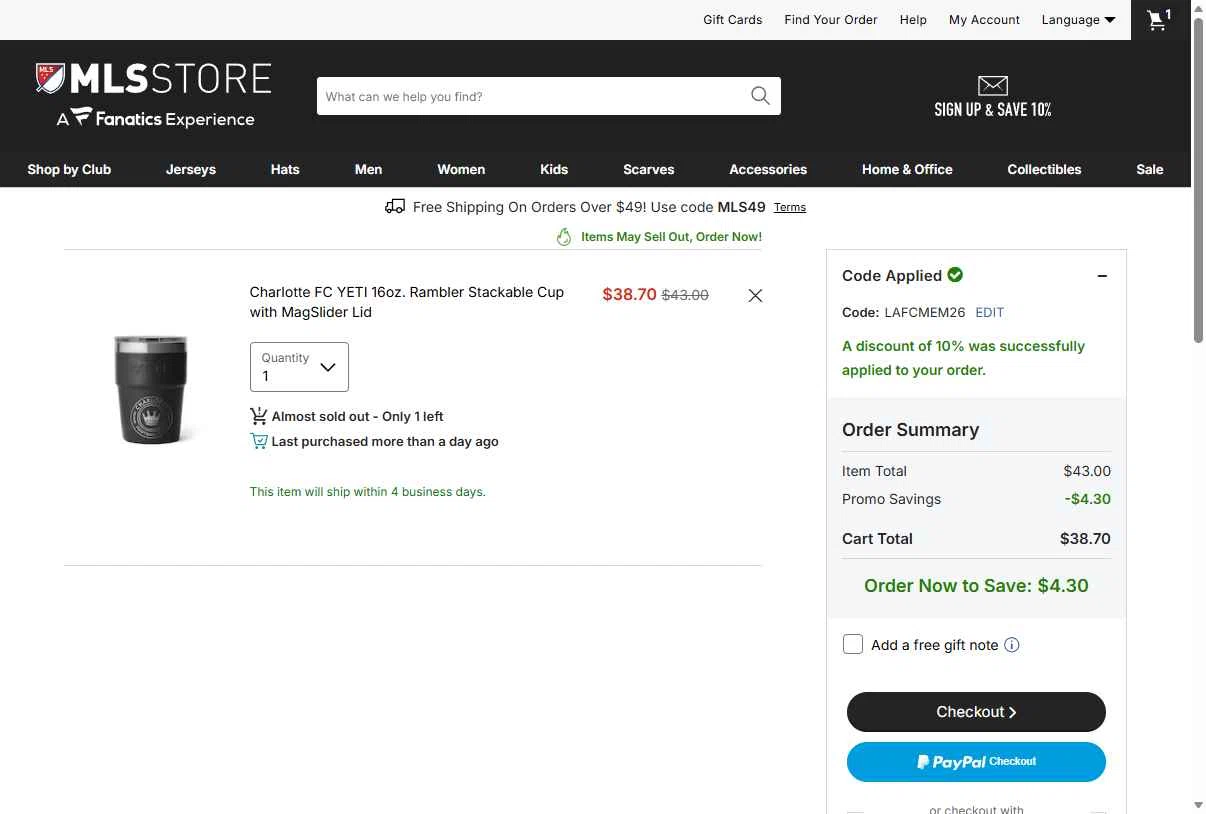Pay with PayPal Checkout button

click(x=976, y=762)
